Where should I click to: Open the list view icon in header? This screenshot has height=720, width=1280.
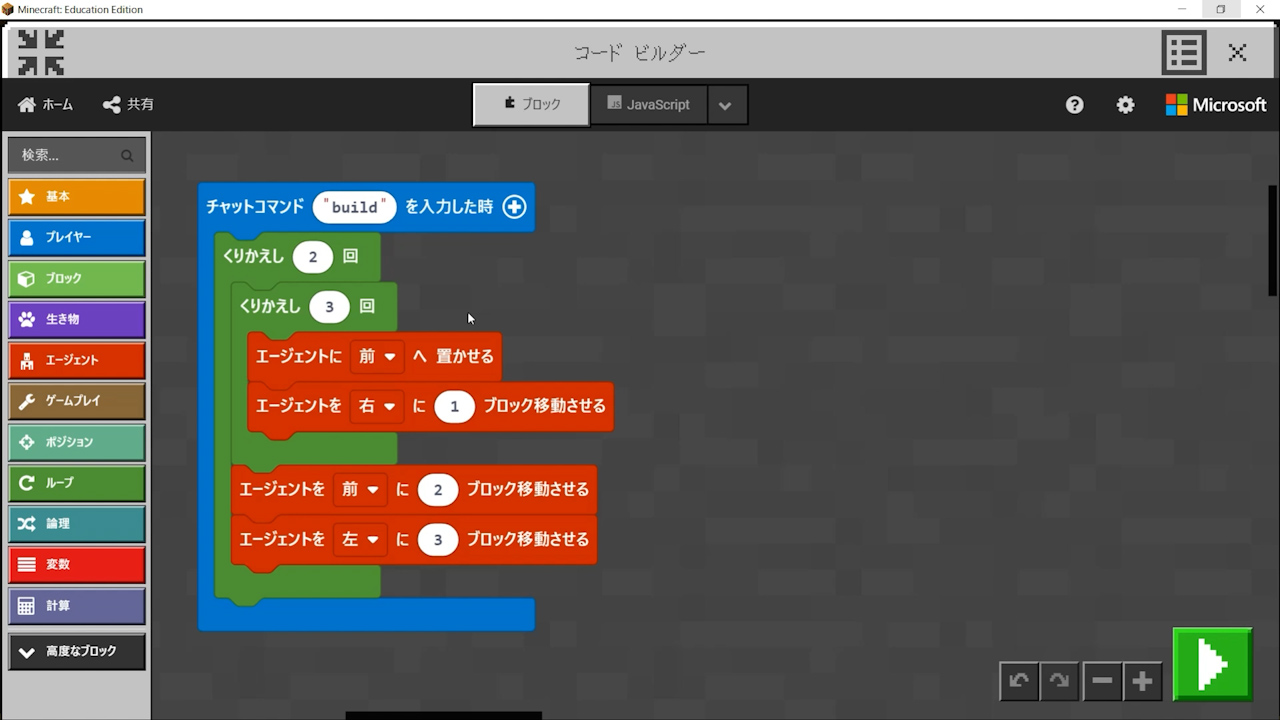click(1183, 53)
